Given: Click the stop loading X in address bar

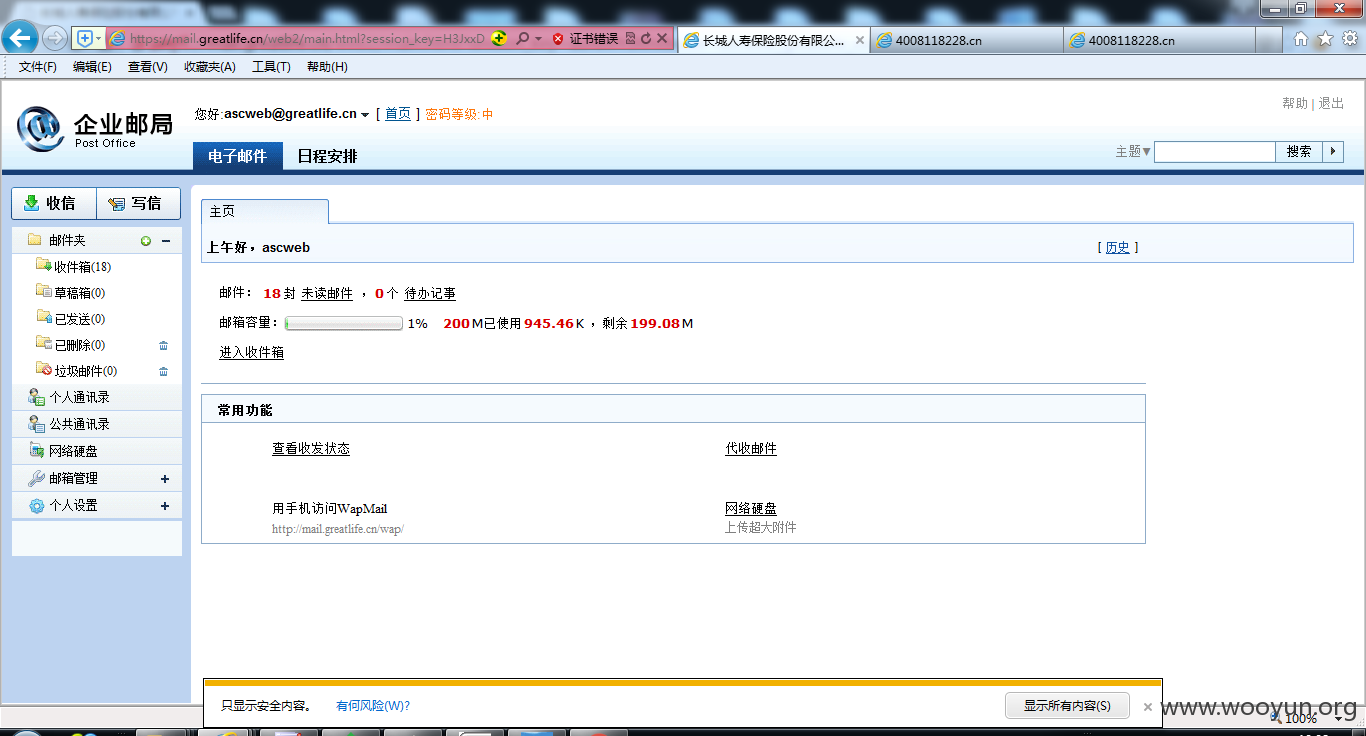Looking at the screenshot, I should pos(662,39).
